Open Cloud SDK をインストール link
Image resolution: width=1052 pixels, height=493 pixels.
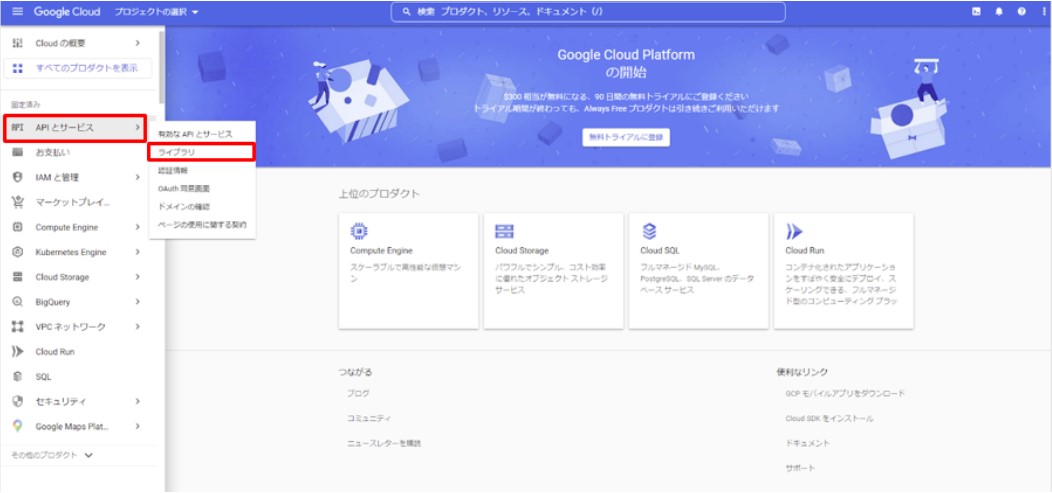point(829,418)
